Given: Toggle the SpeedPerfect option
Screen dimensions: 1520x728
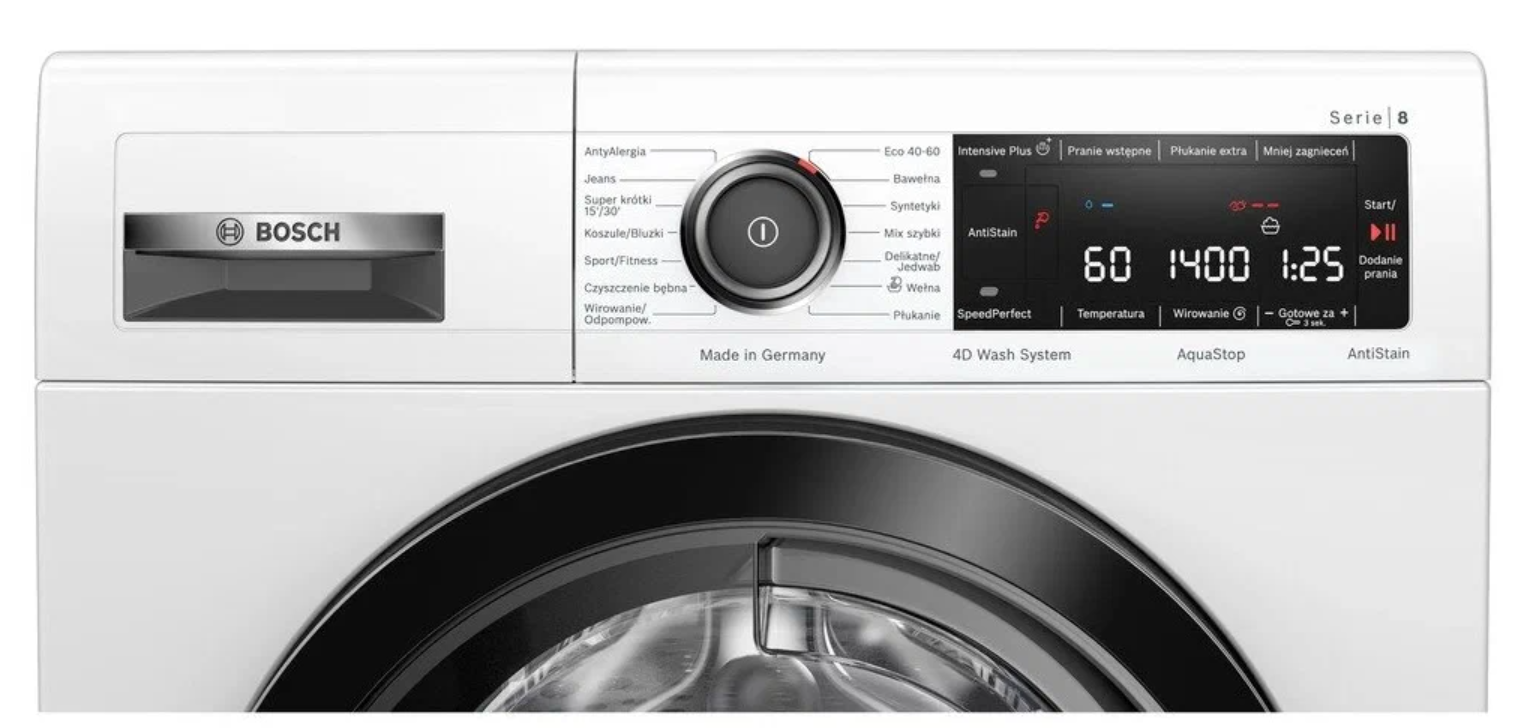Looking at the screenshot, I should tap(994, 314).
